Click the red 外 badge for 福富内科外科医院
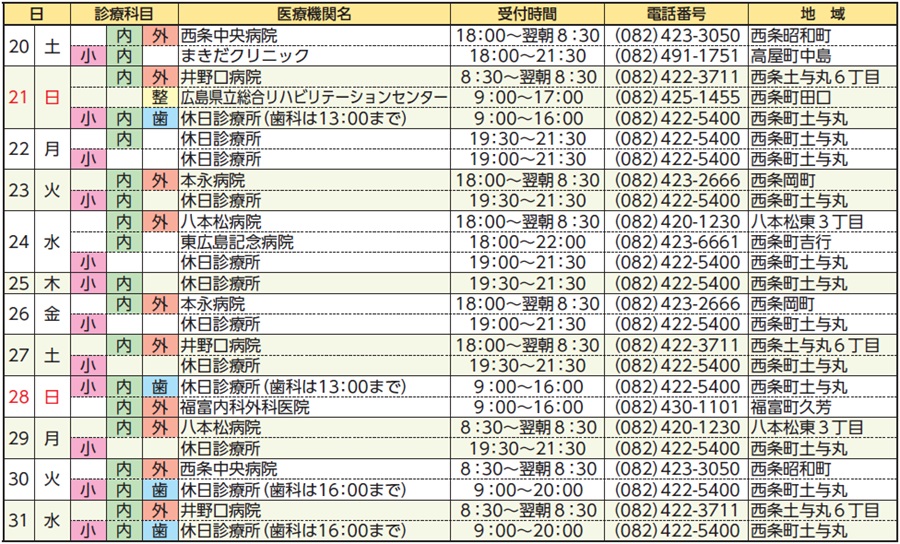This screenshot has width=900, height=544. [159, 408]
